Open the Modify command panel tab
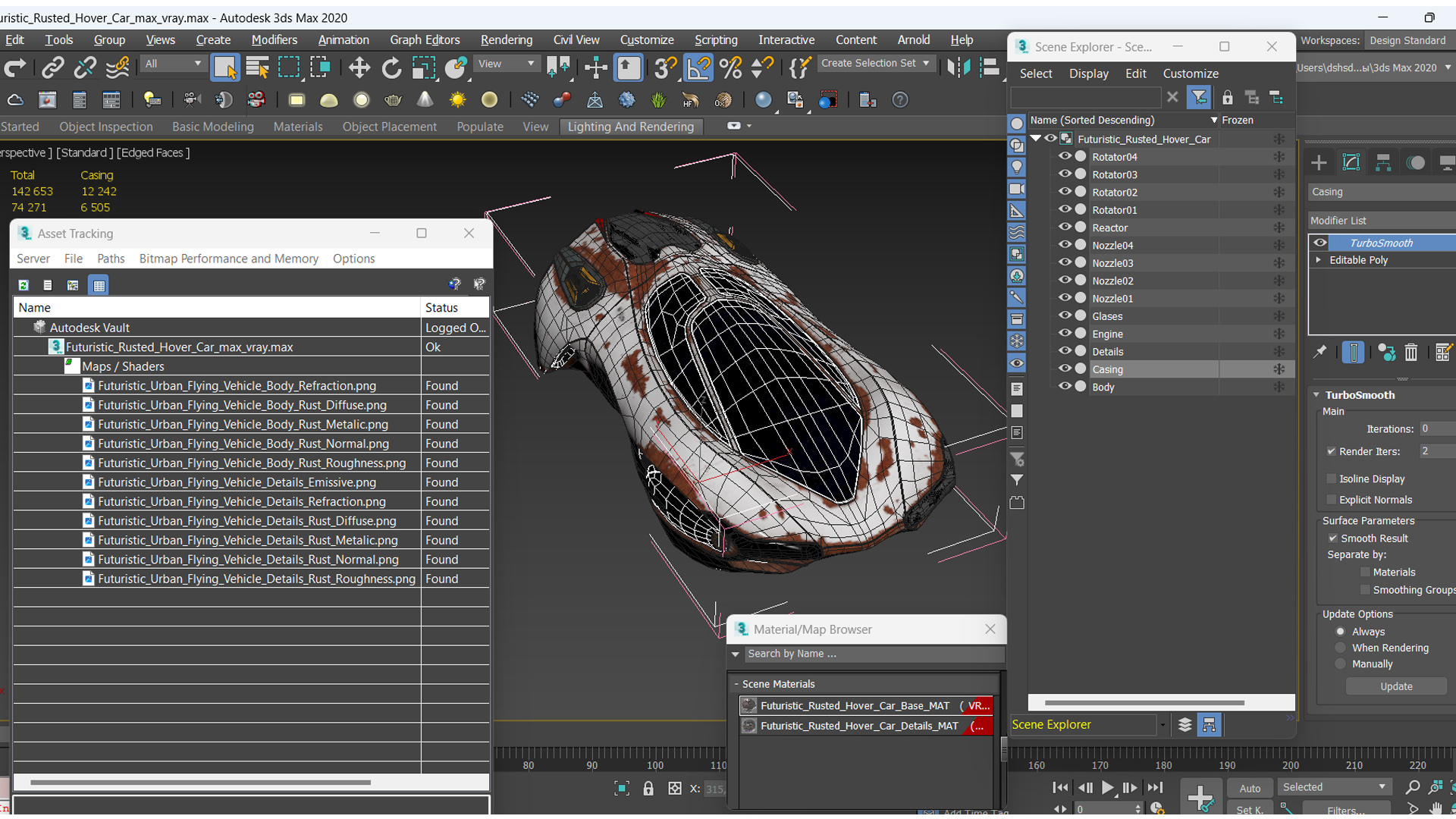Image resolution: width=1456 pixels, height=819 pixels. click(x=1351, y=162)
